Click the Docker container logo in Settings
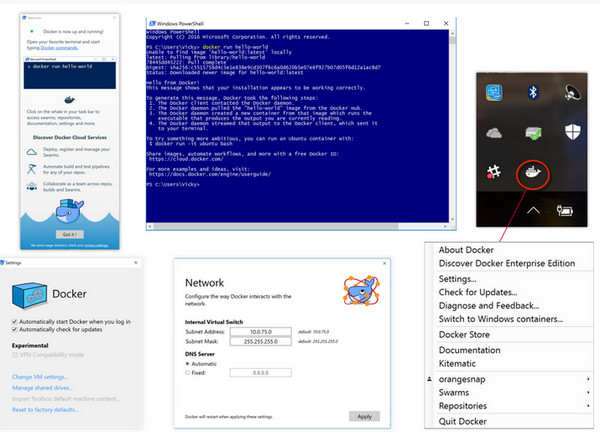Viewport: 600px width, 432px height. (x=27, y=296)
